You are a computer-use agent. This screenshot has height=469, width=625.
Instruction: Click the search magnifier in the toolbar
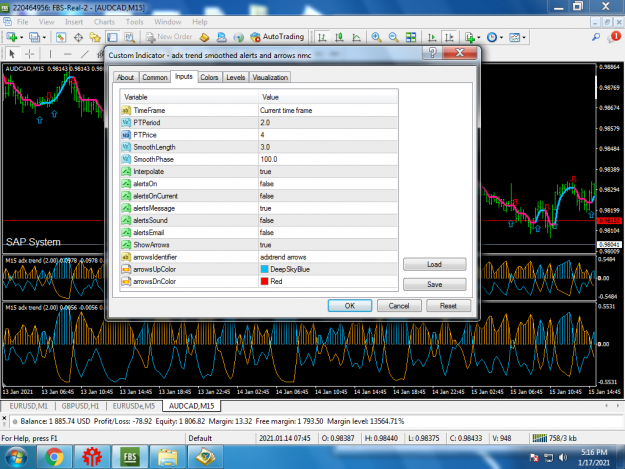[596, 37]
